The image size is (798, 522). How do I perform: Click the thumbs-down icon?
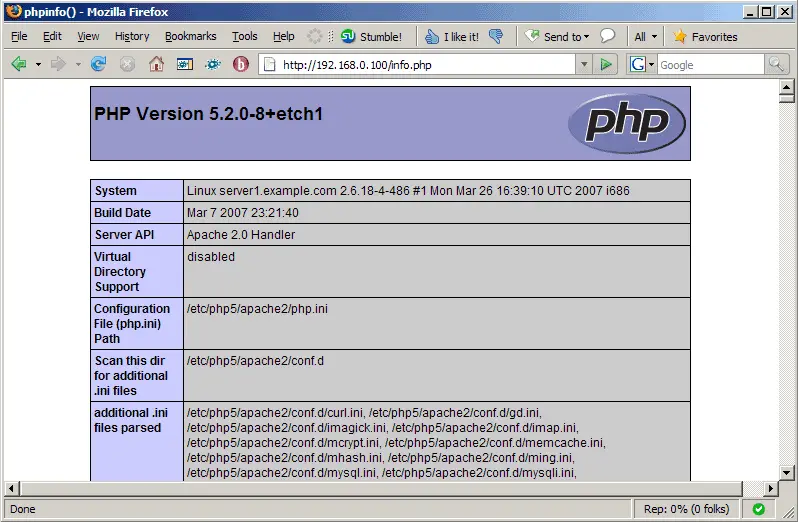click(x=496, y=36)
